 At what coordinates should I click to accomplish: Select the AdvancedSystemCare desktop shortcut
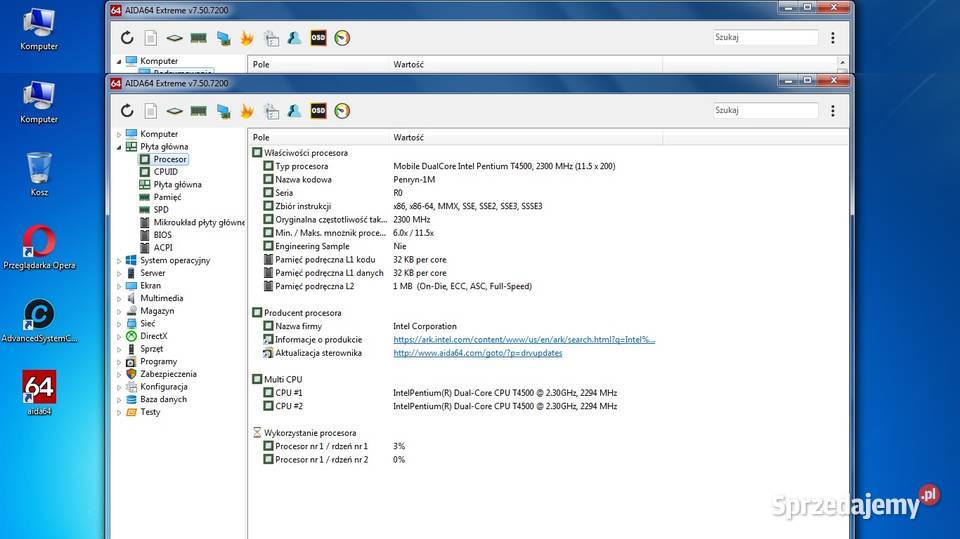[39, 317]
